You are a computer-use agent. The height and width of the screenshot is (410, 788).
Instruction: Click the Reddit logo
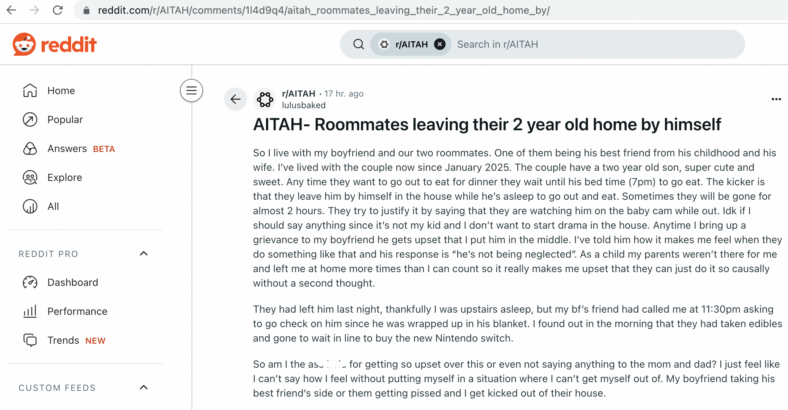tap(54, 45)
